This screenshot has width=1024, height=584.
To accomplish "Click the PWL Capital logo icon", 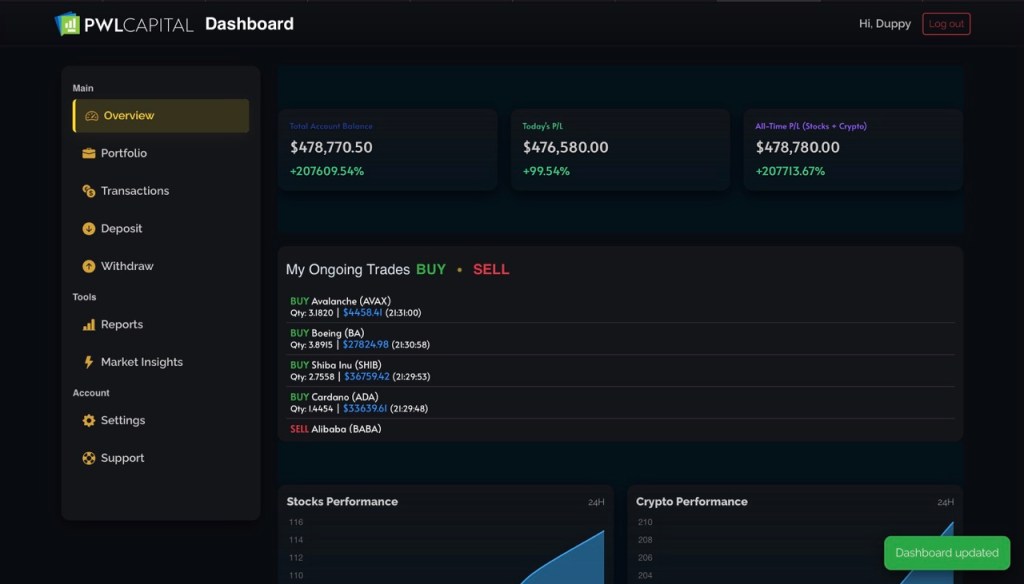I will (67, 24).
